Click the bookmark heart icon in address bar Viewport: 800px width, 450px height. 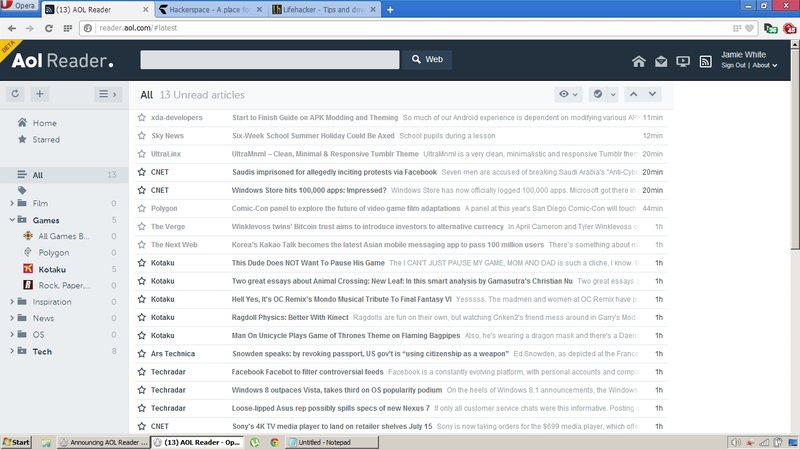749,28
